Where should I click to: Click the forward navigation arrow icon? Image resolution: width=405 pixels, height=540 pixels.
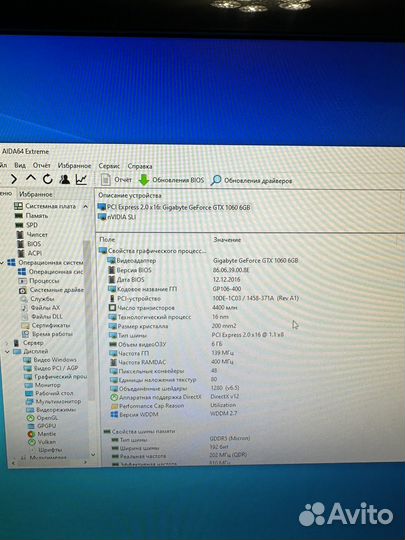tap(14, 179)
